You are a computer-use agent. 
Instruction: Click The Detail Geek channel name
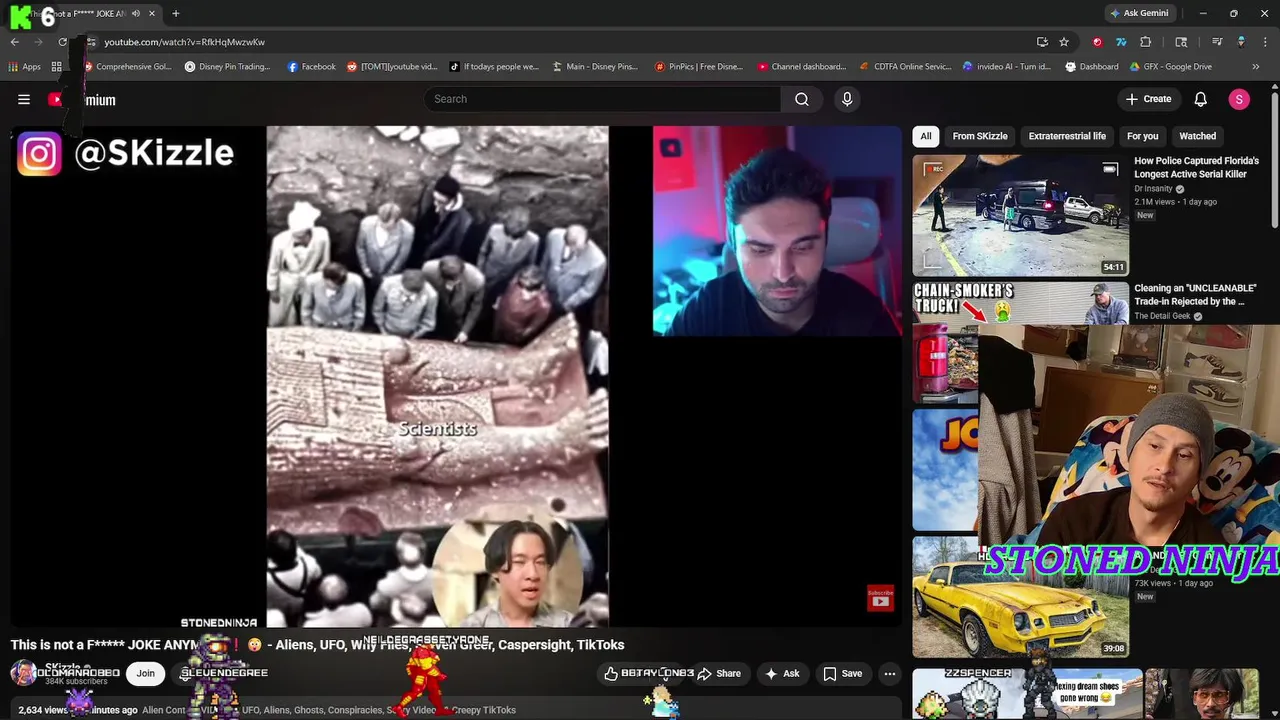(x=1162, y=316)
